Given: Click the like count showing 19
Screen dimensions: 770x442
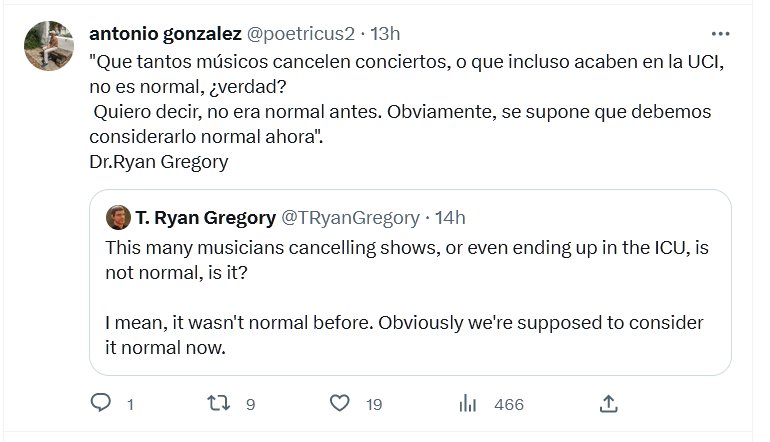Looking at the screenshot, I should click(x=374, y=405).
